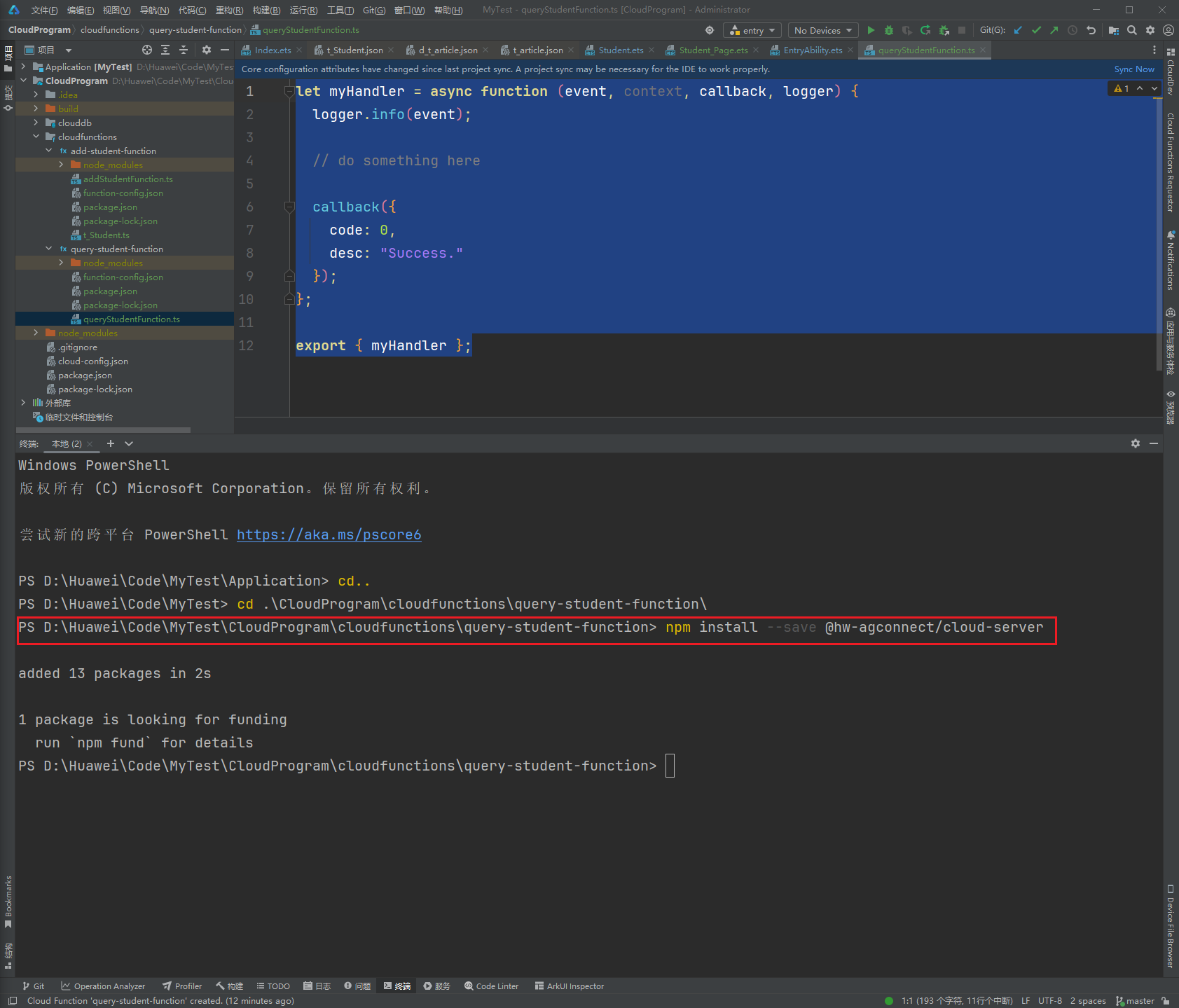Toggle fold marker on line 6

289,207
